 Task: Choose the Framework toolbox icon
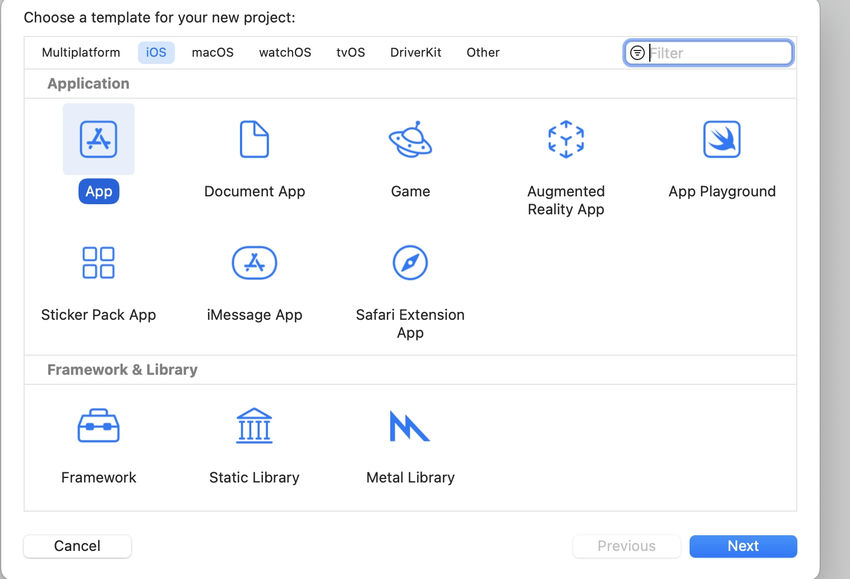coord(98,426)
